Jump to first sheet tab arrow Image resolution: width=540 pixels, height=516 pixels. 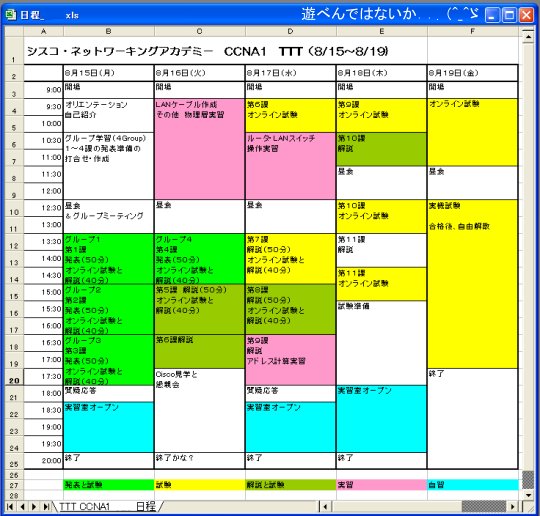tap(10, 506)
